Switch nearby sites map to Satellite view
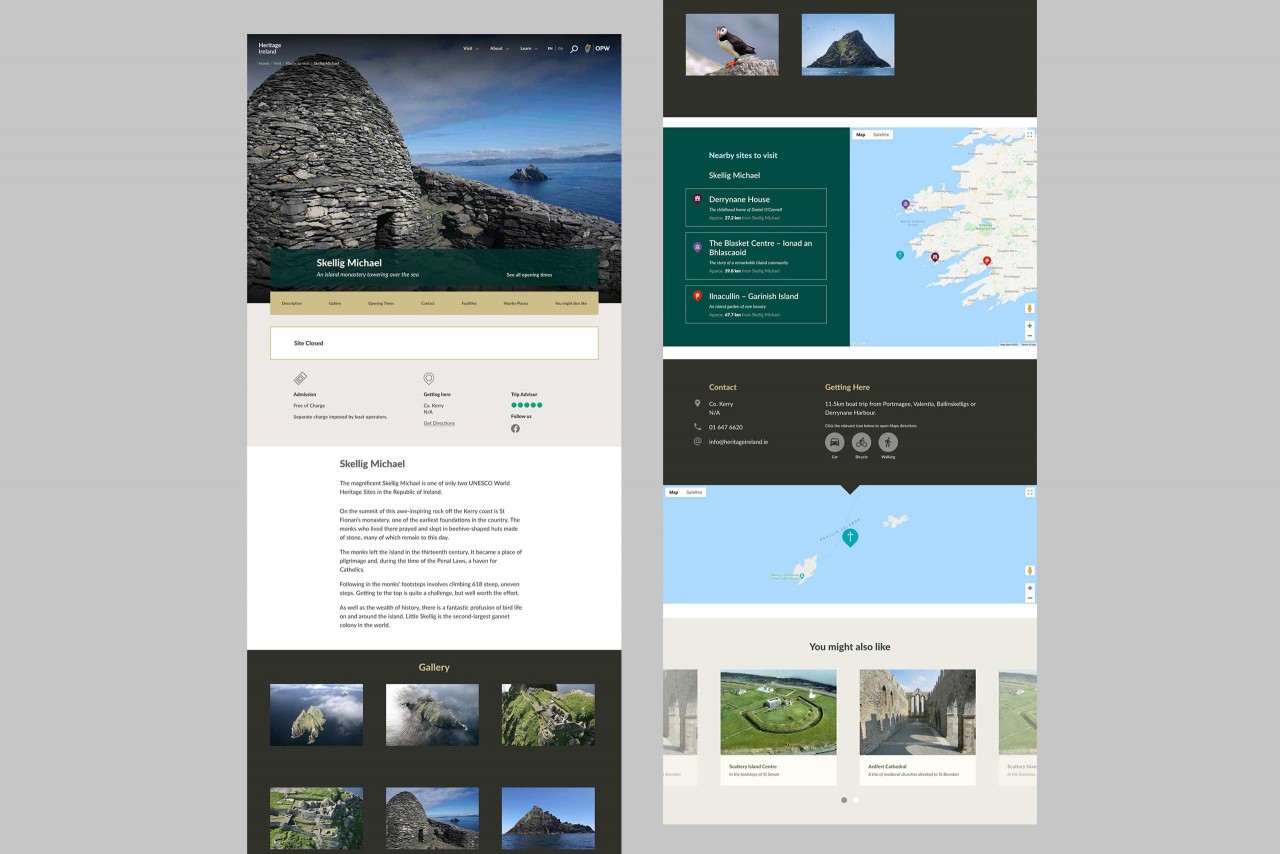 click(x=881, y=134)
